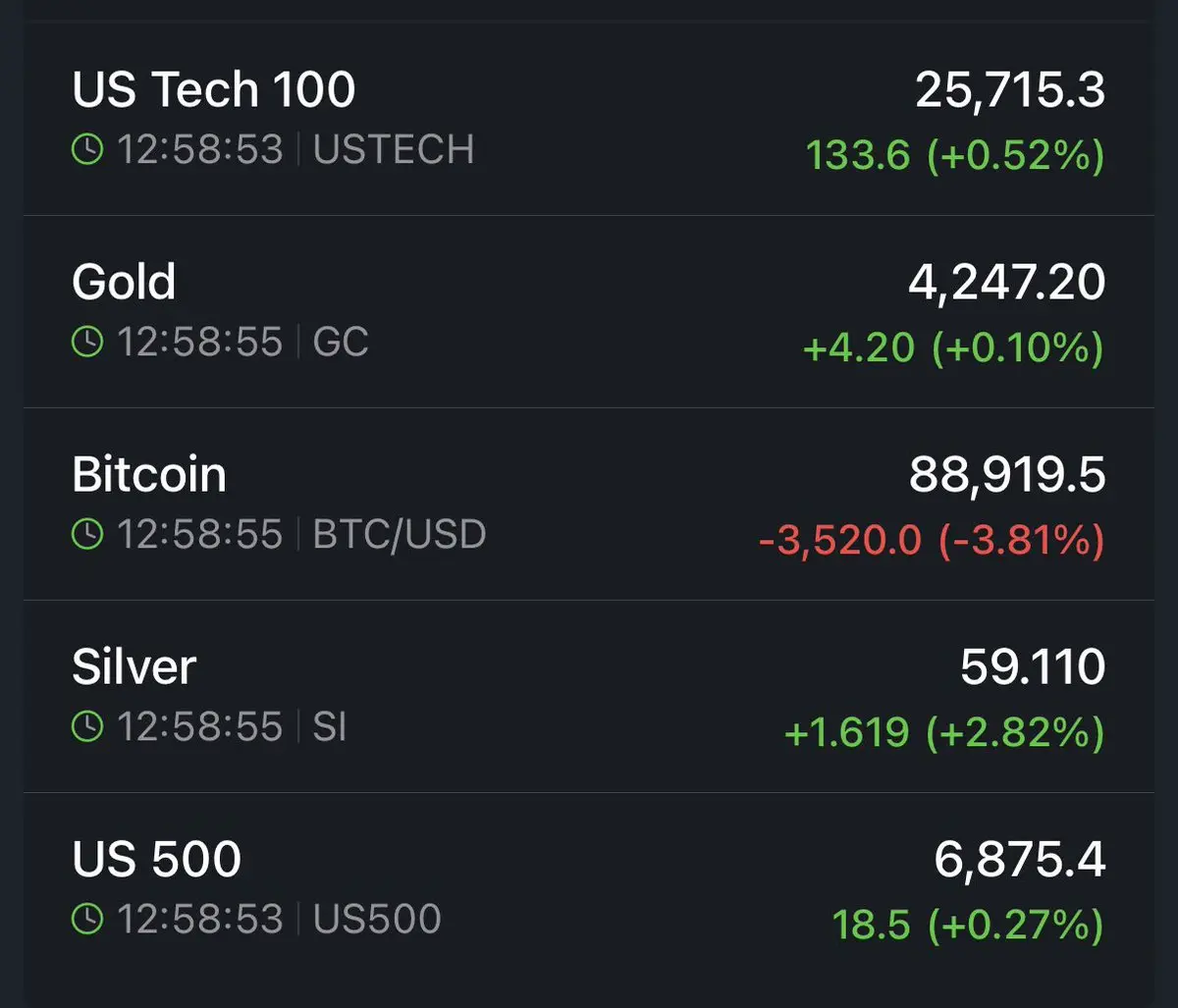1178x1008 pixels.
Task: Click the BTC/USD ticker symbol
Action: point(399,535)
